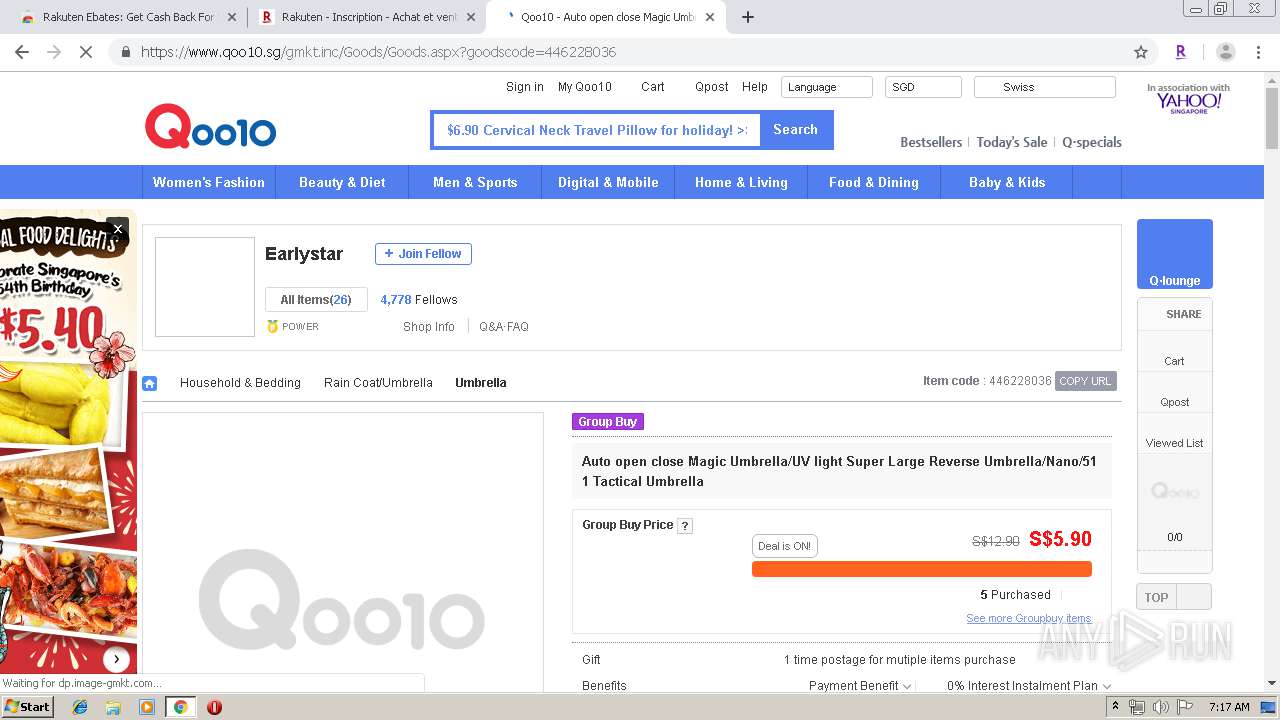
Task: Click the Qoo10 logo
Action: click(210, 127)
